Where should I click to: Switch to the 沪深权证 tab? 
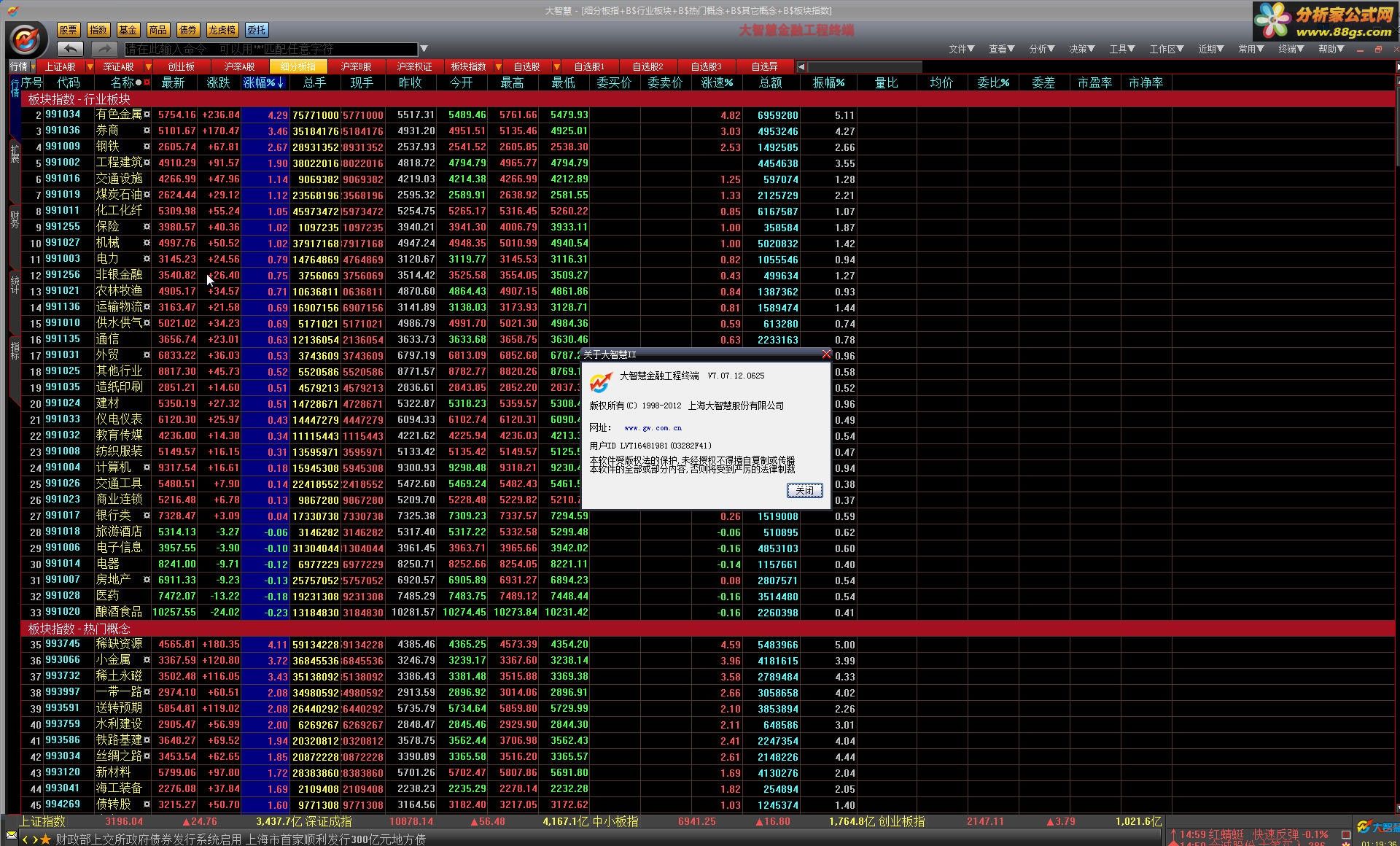coord(415,66)
